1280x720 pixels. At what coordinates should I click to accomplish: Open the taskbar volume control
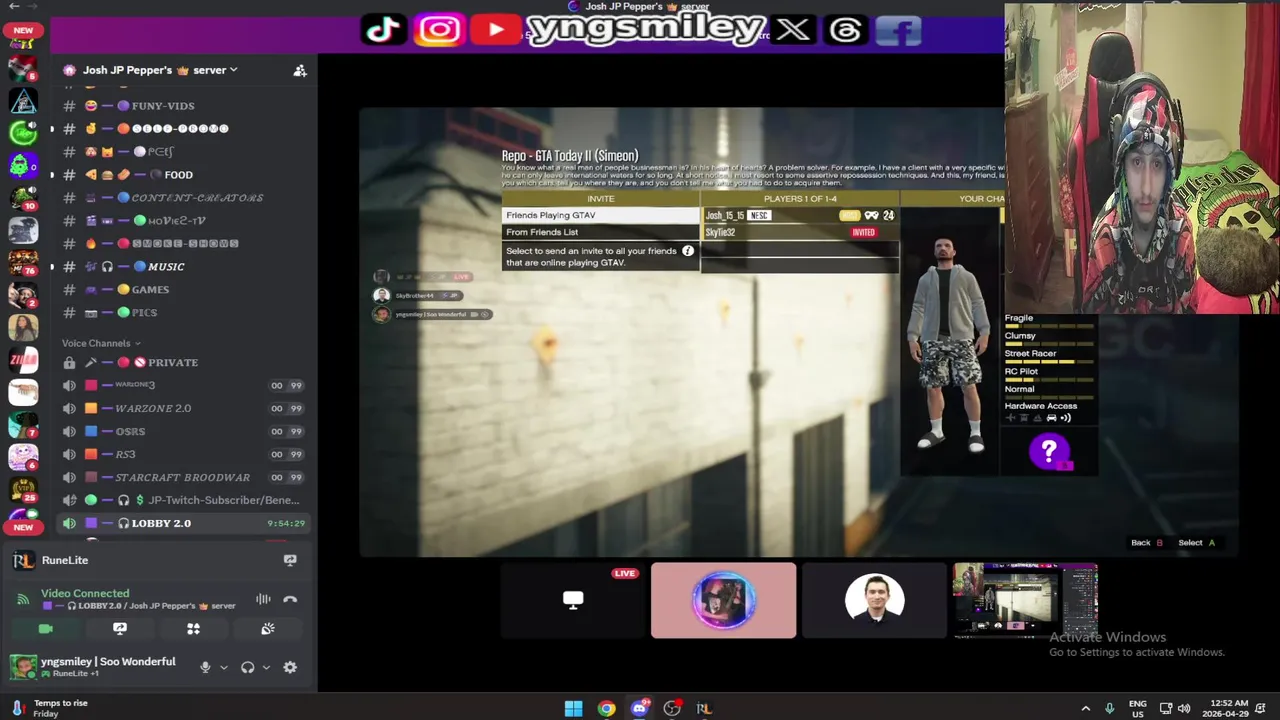pos(1184,708)
